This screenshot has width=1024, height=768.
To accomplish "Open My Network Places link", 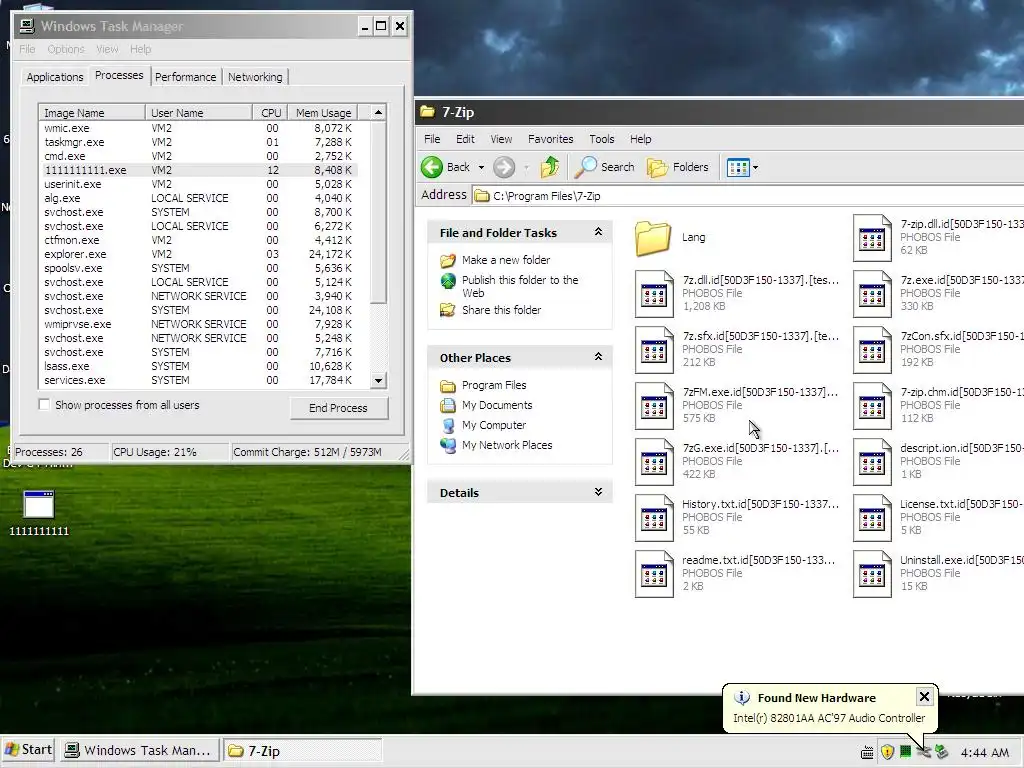I will pos(507,445).
